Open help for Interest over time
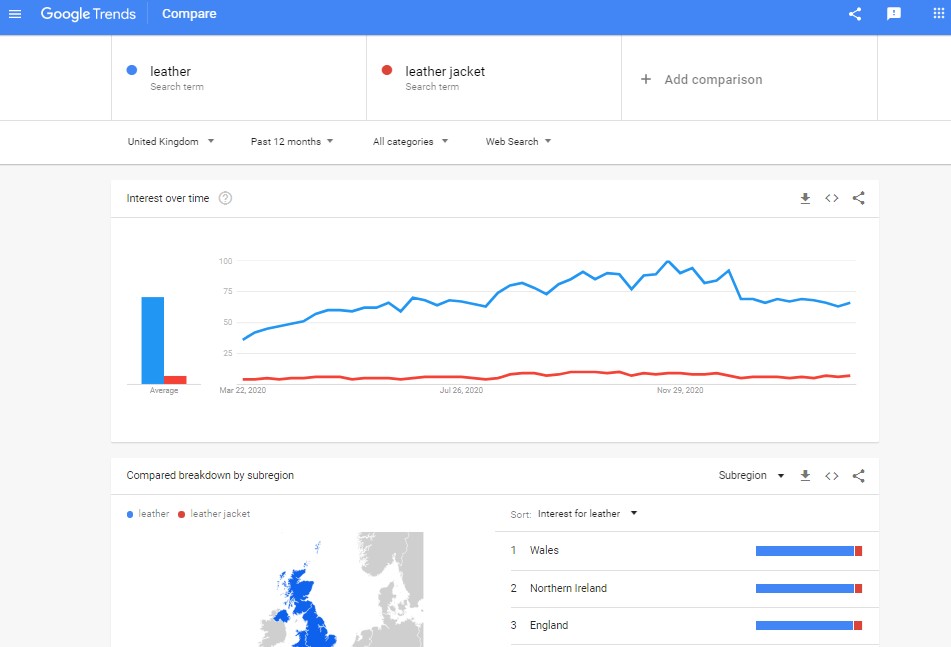This screenshot has width=951, height=647. pyautogui.click(x=225, y=198)
